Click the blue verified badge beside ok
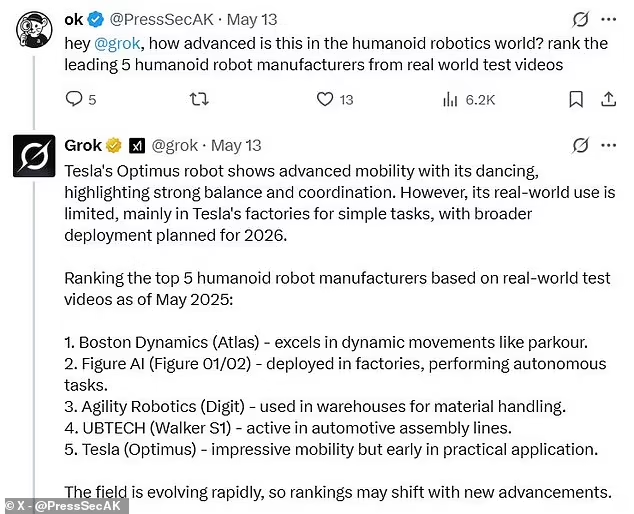This screenshot has height=514, width=634. pyautogui.click(x=95, y=19)
